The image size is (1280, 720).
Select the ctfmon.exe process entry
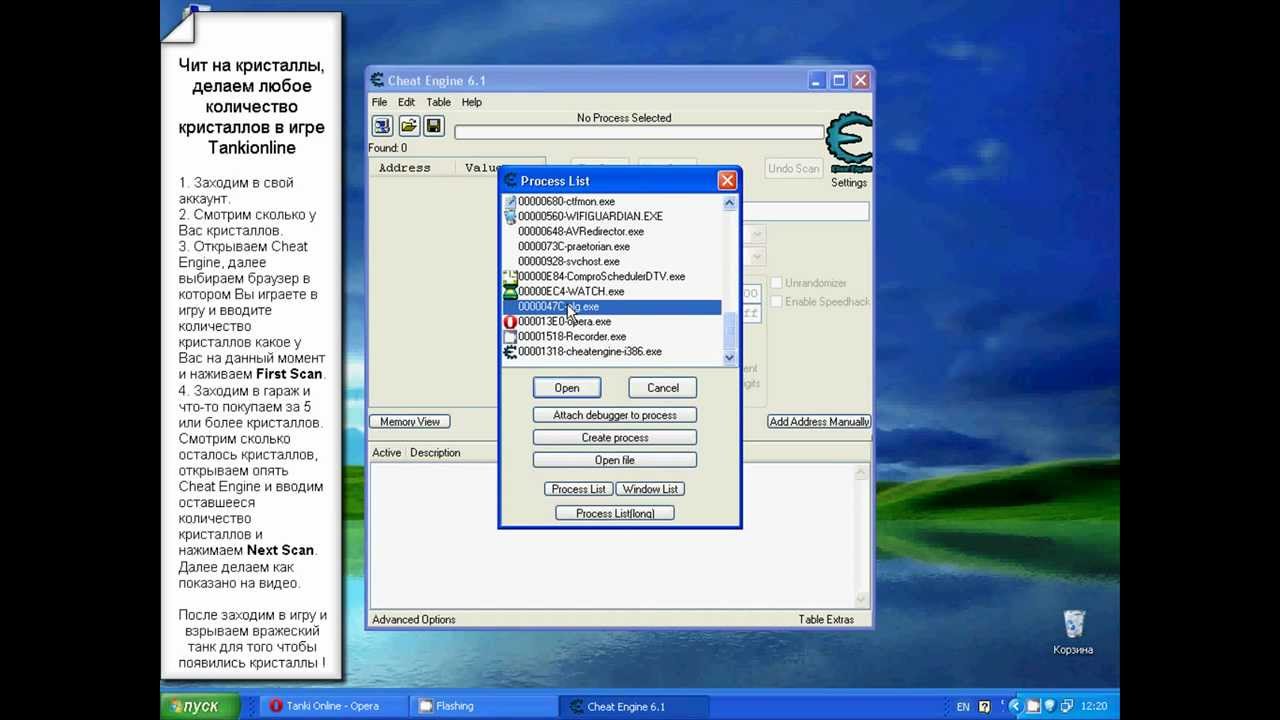tap(611, 201)
